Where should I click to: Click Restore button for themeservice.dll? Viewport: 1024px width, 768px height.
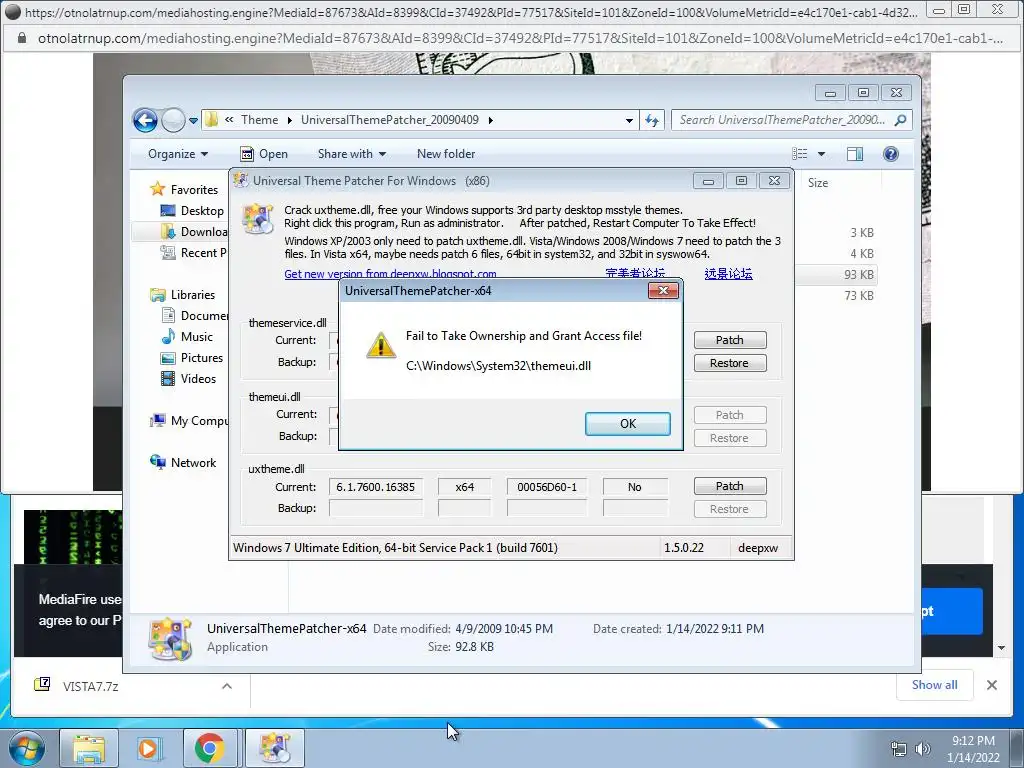point(729,363)
